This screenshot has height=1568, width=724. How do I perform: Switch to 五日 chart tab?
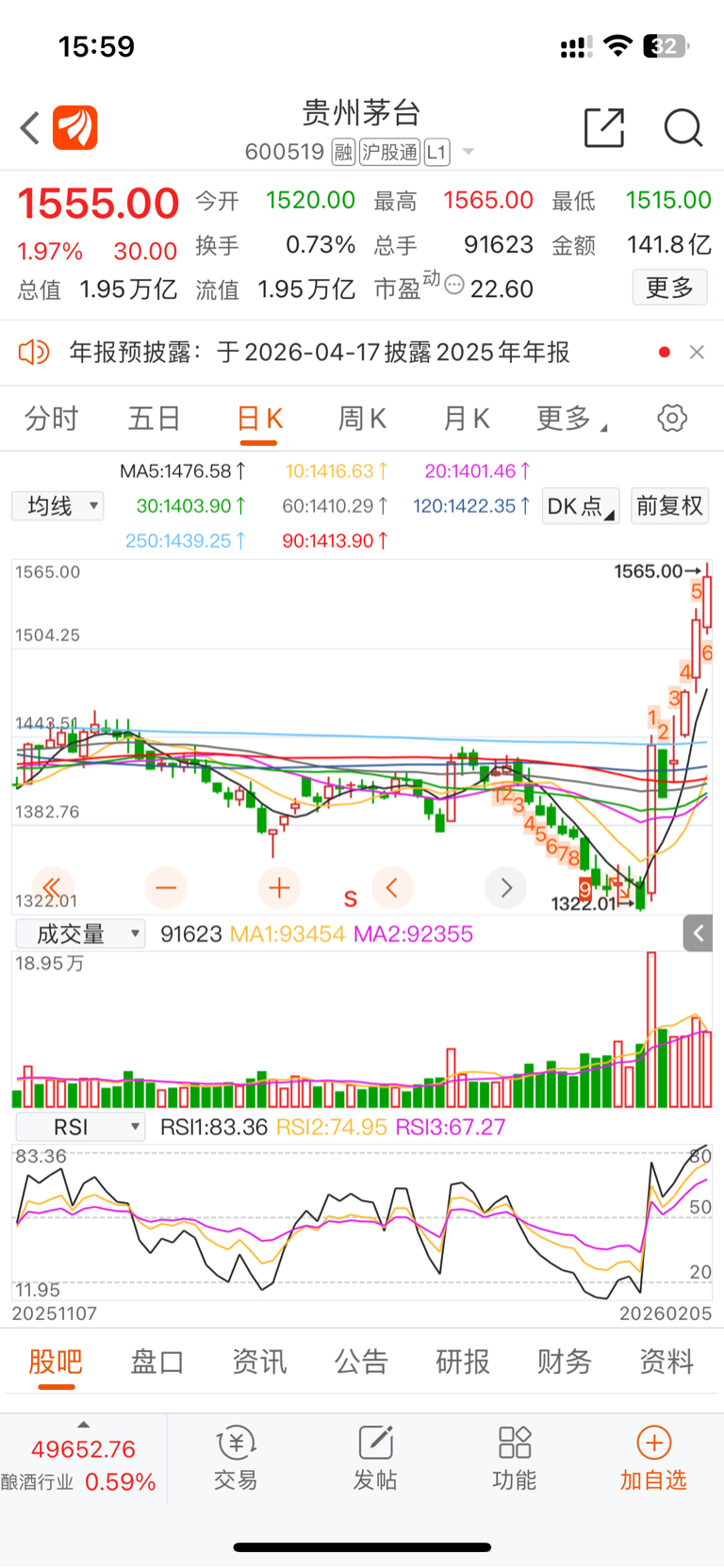(154, 418)
